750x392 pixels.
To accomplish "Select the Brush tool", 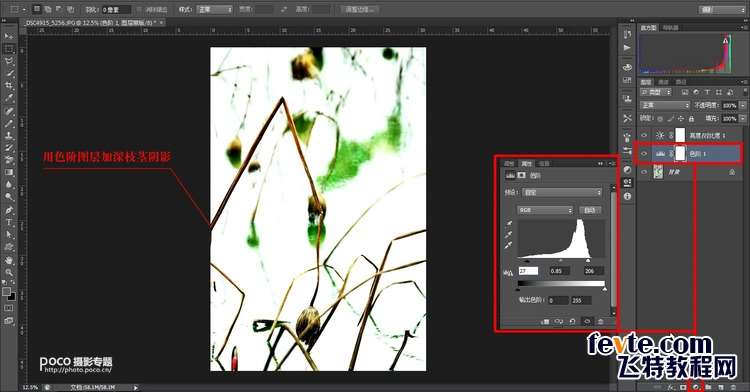I will [9, 124].
